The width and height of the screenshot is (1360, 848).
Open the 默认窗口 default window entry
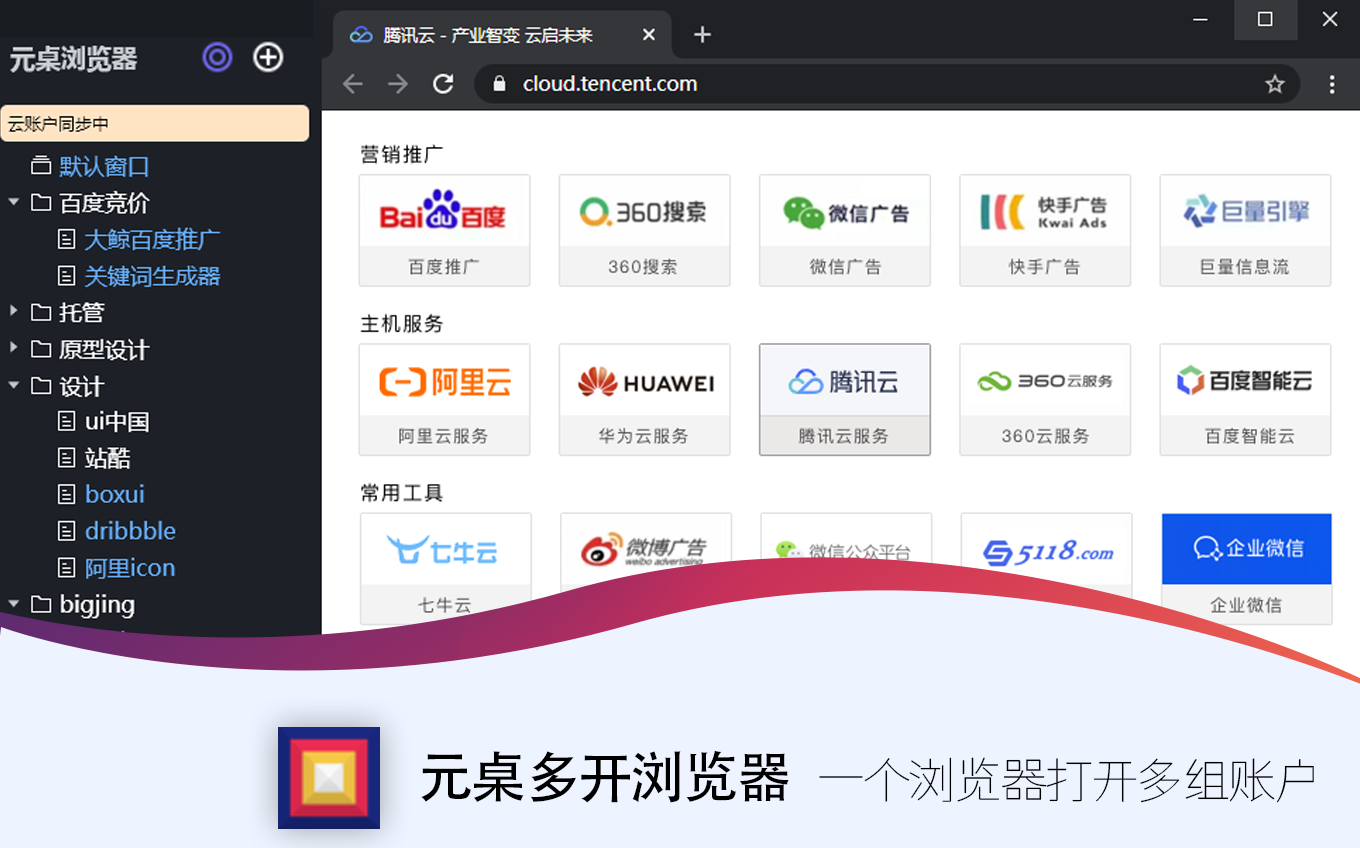click(x=104, y=166)
